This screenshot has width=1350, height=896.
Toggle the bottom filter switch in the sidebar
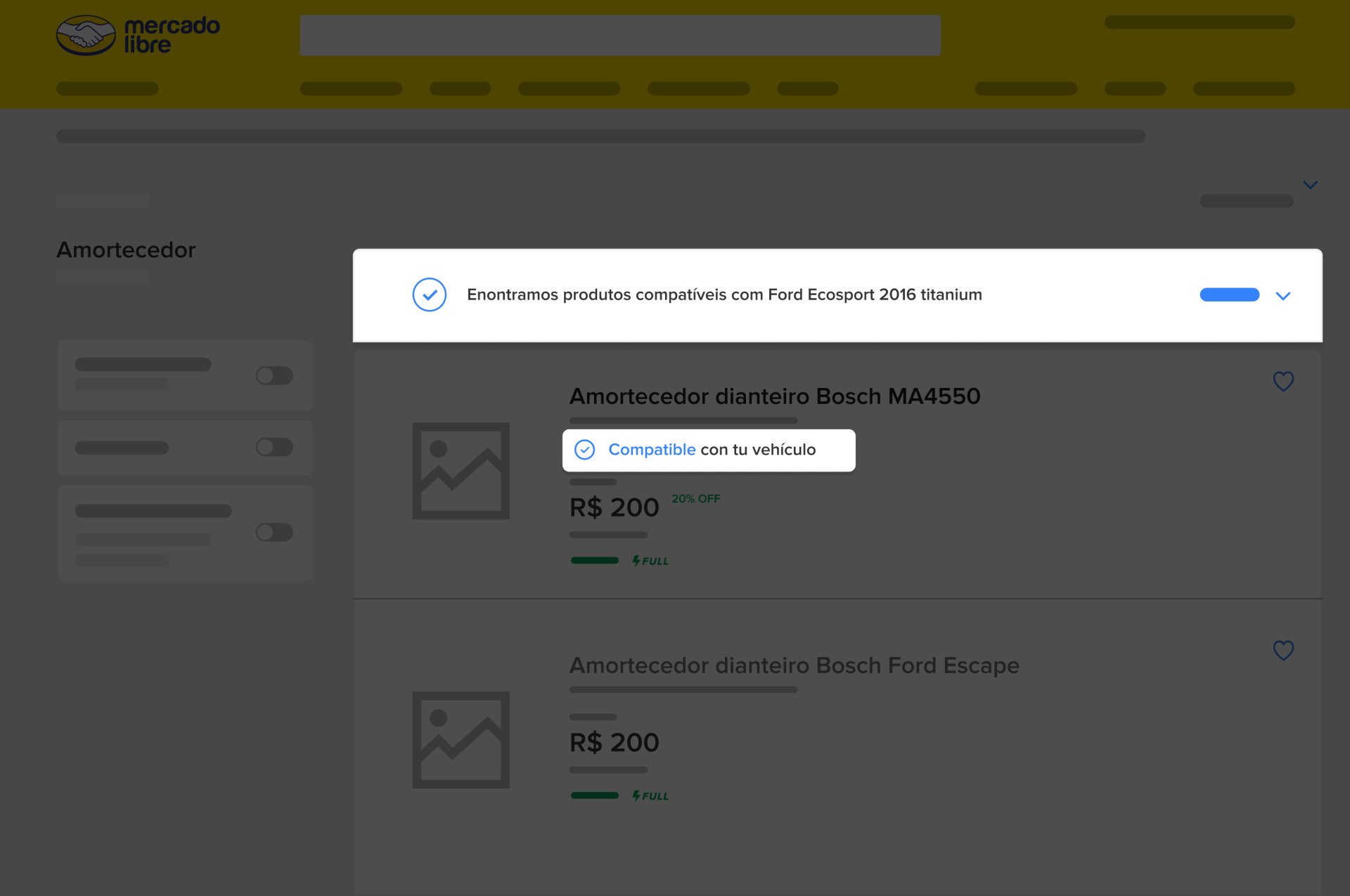[274, 532]
